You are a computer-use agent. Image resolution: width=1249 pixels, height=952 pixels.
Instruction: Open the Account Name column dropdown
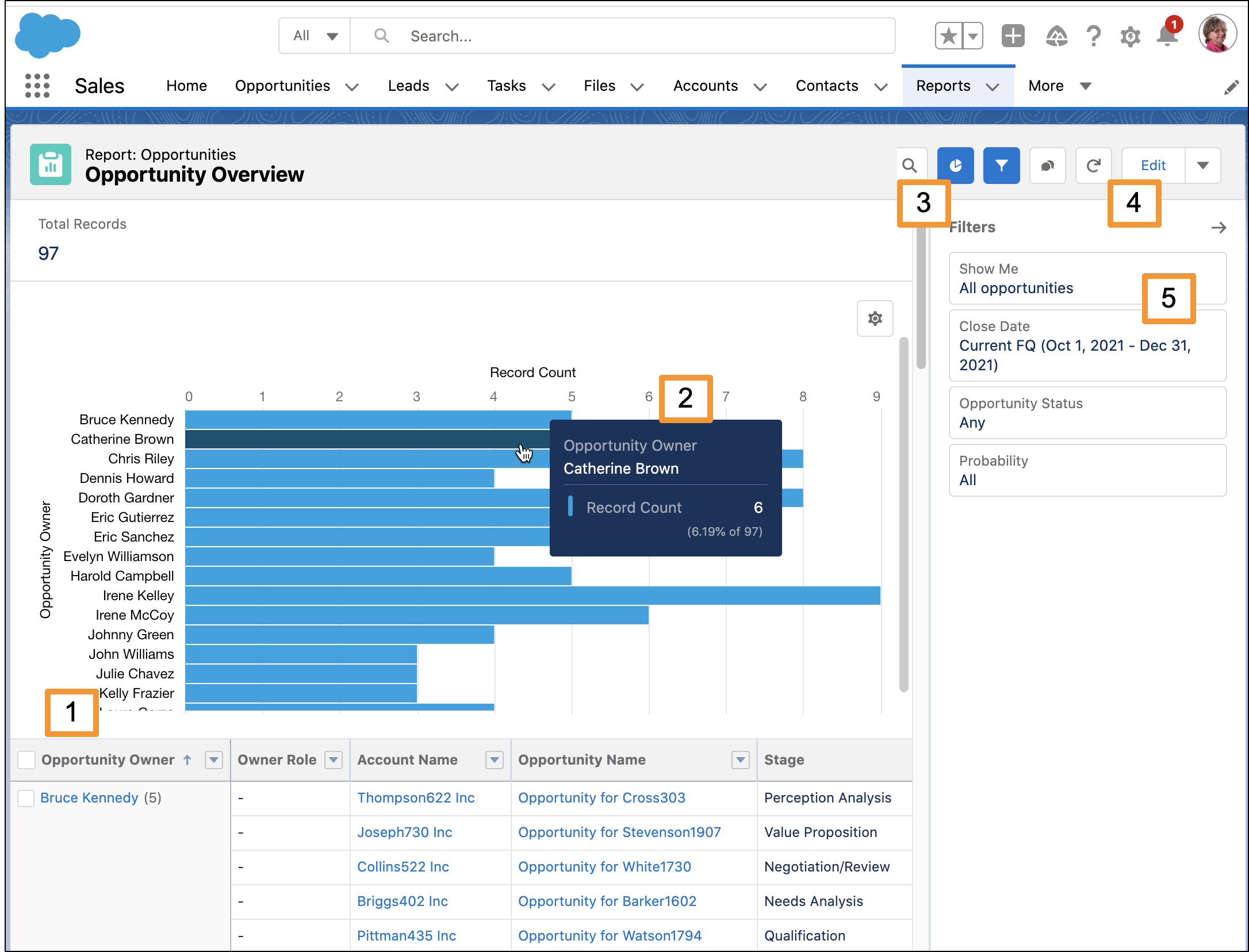point(493,760)
